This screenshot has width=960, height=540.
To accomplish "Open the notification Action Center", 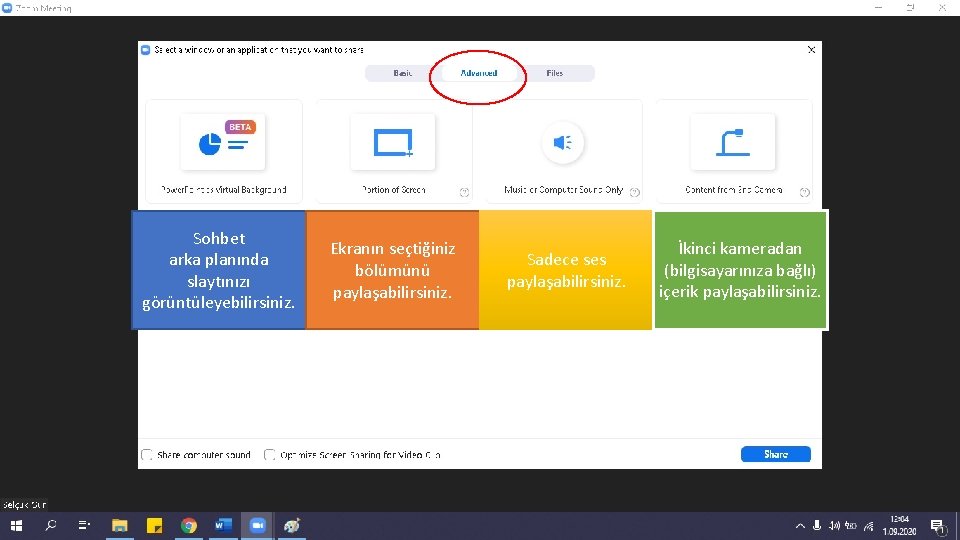I will pyautogui.click(x=937, y=526).
